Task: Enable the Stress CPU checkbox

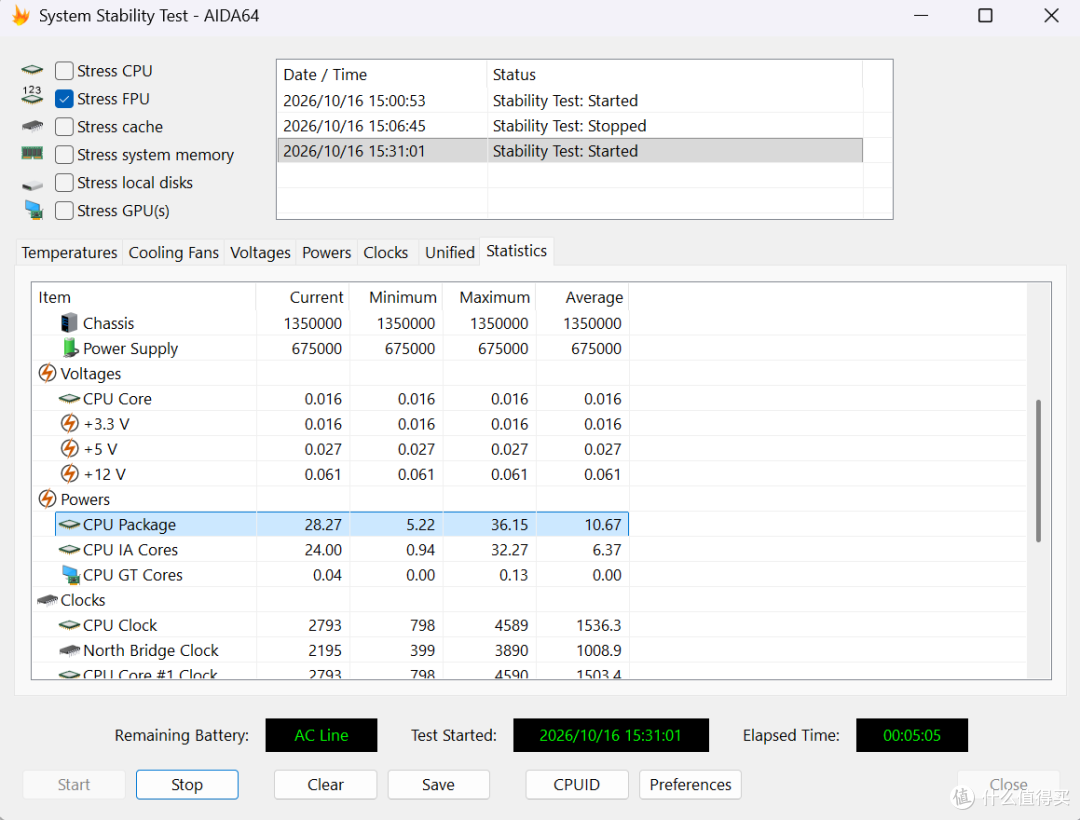Action: click(64, 71)
